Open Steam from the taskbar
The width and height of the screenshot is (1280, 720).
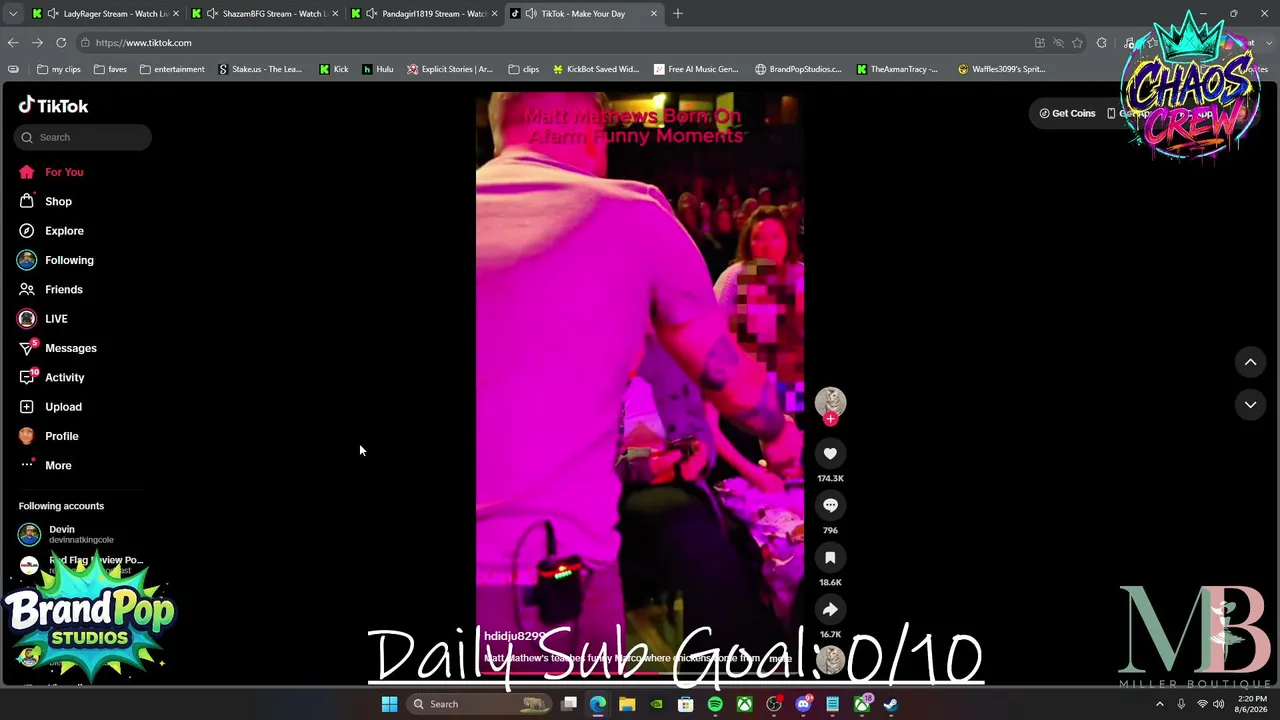tap(890, 704)
